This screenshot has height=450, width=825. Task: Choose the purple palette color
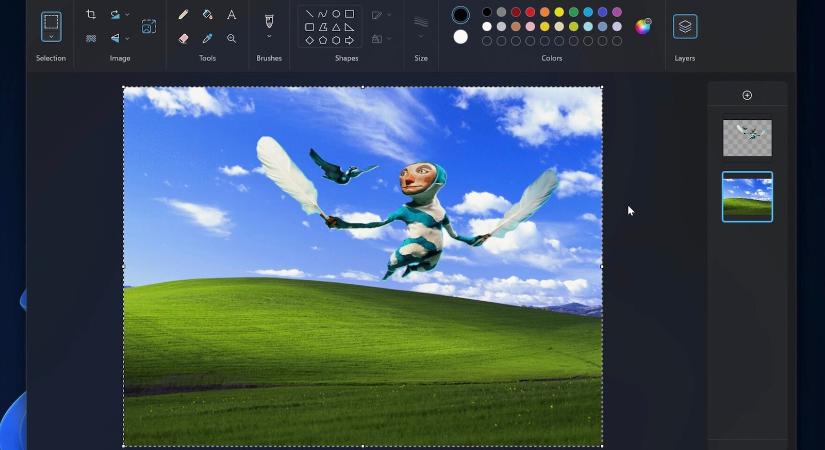point(617,12)
